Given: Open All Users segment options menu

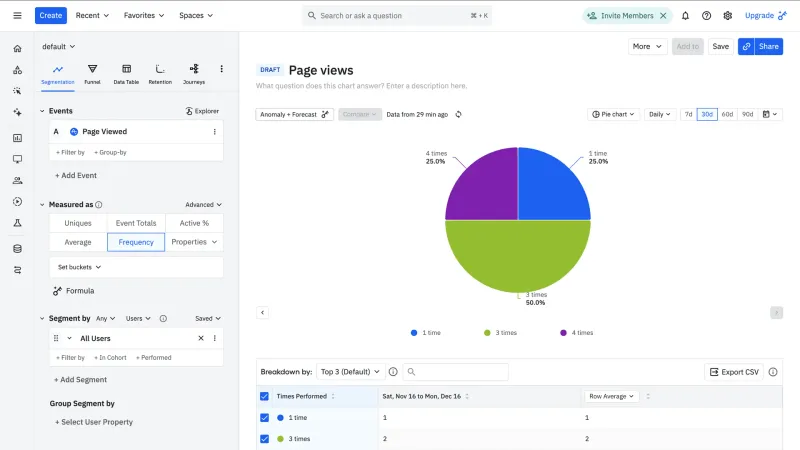Looking at the screenshot, I should (x=214, y=338).
